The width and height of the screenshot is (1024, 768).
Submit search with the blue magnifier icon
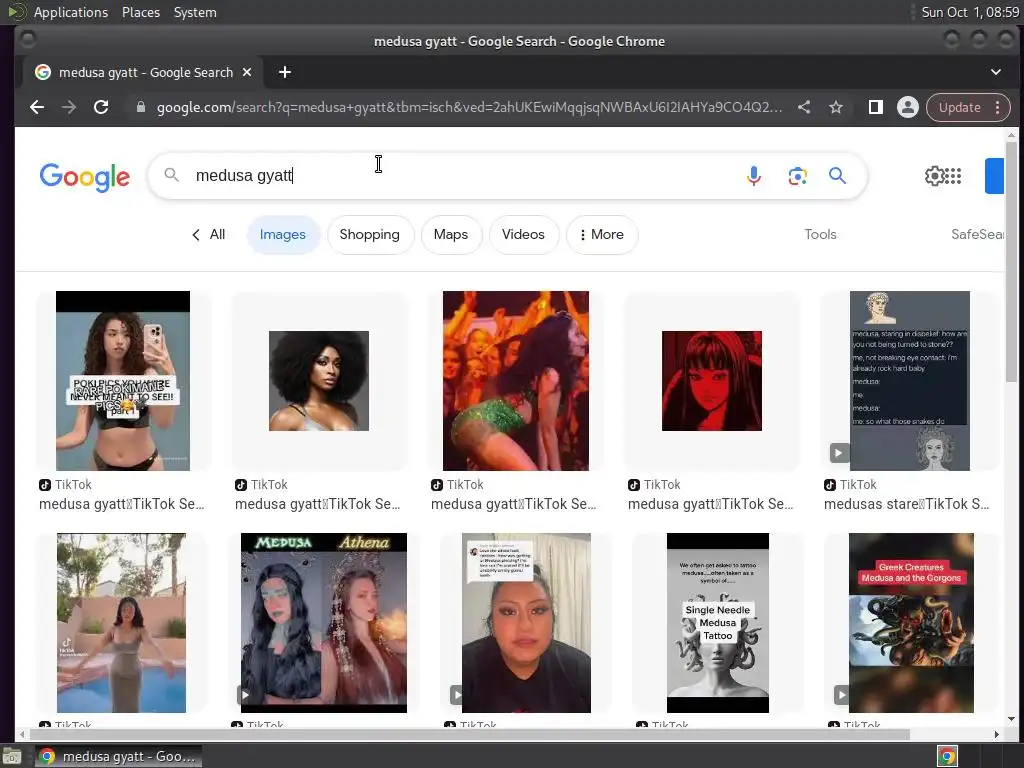837,176
